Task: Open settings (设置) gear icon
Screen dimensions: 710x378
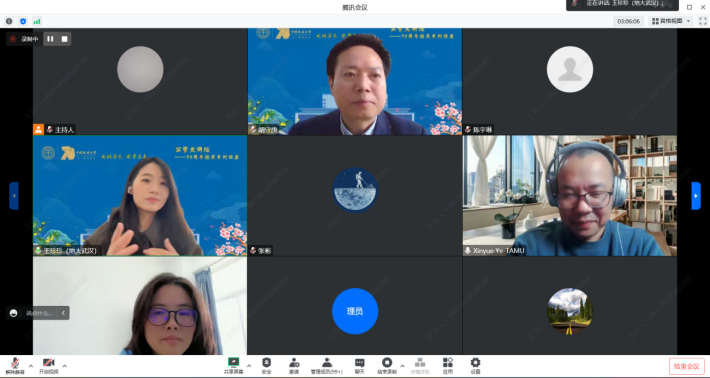Action: [475, 365]
